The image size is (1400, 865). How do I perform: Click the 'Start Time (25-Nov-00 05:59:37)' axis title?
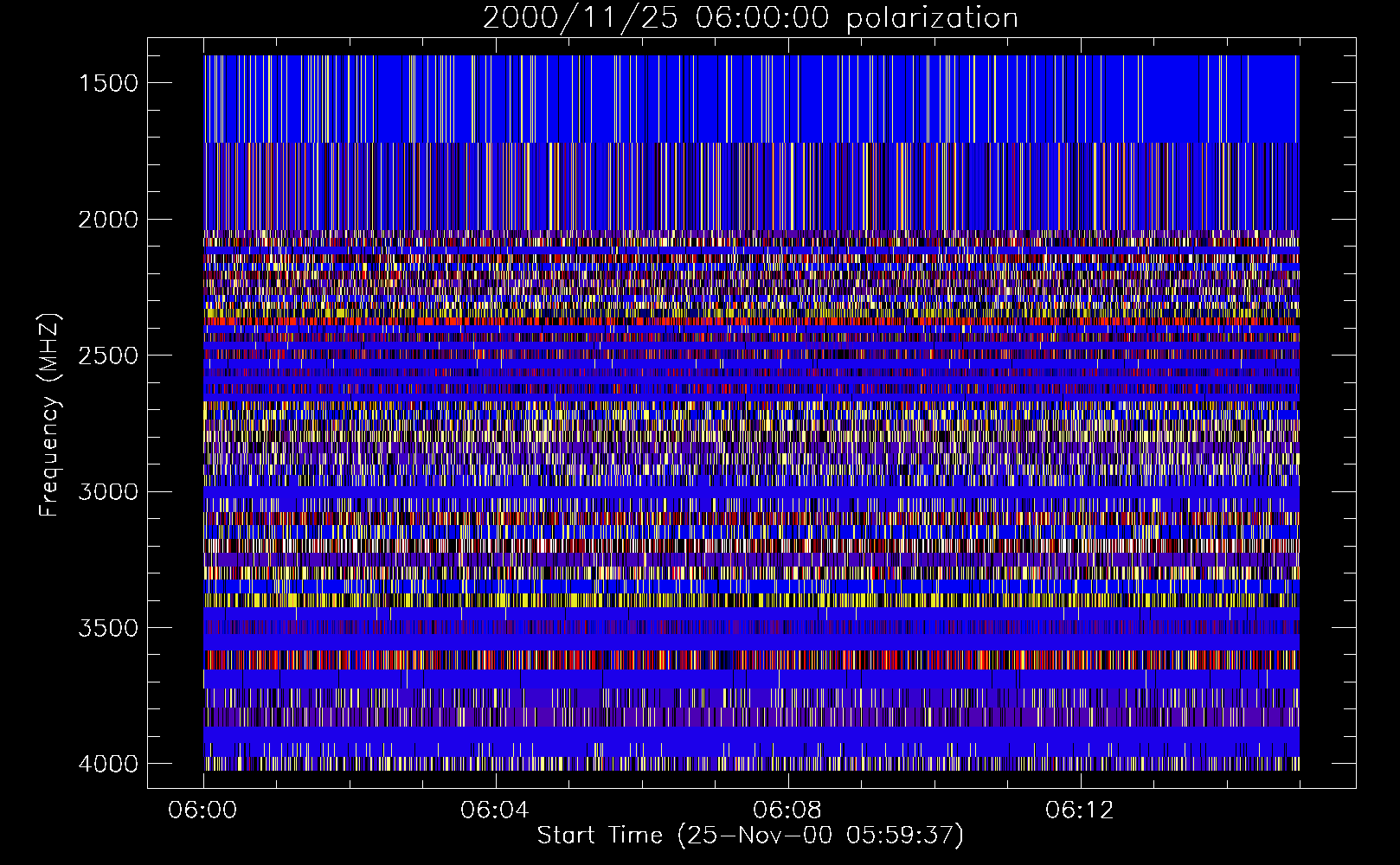point(750,836)
